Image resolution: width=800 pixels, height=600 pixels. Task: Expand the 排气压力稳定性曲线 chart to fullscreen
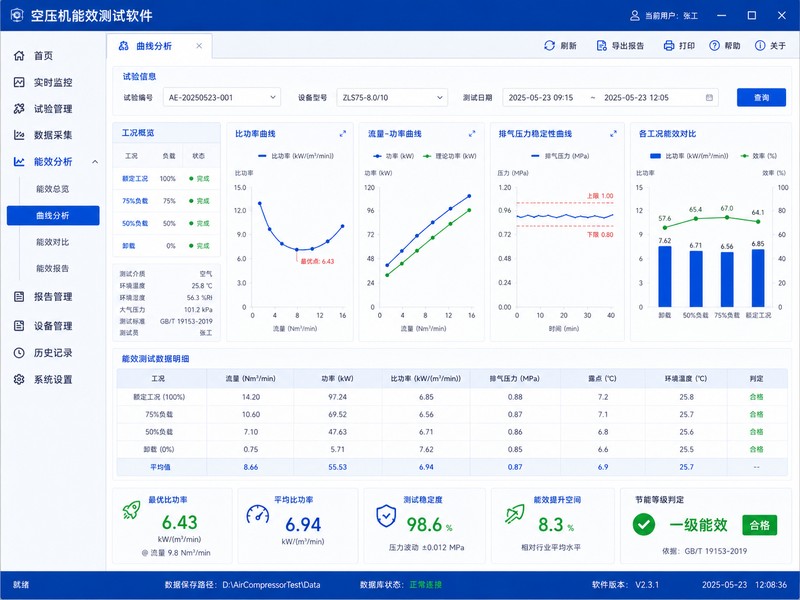pos(613,134)
